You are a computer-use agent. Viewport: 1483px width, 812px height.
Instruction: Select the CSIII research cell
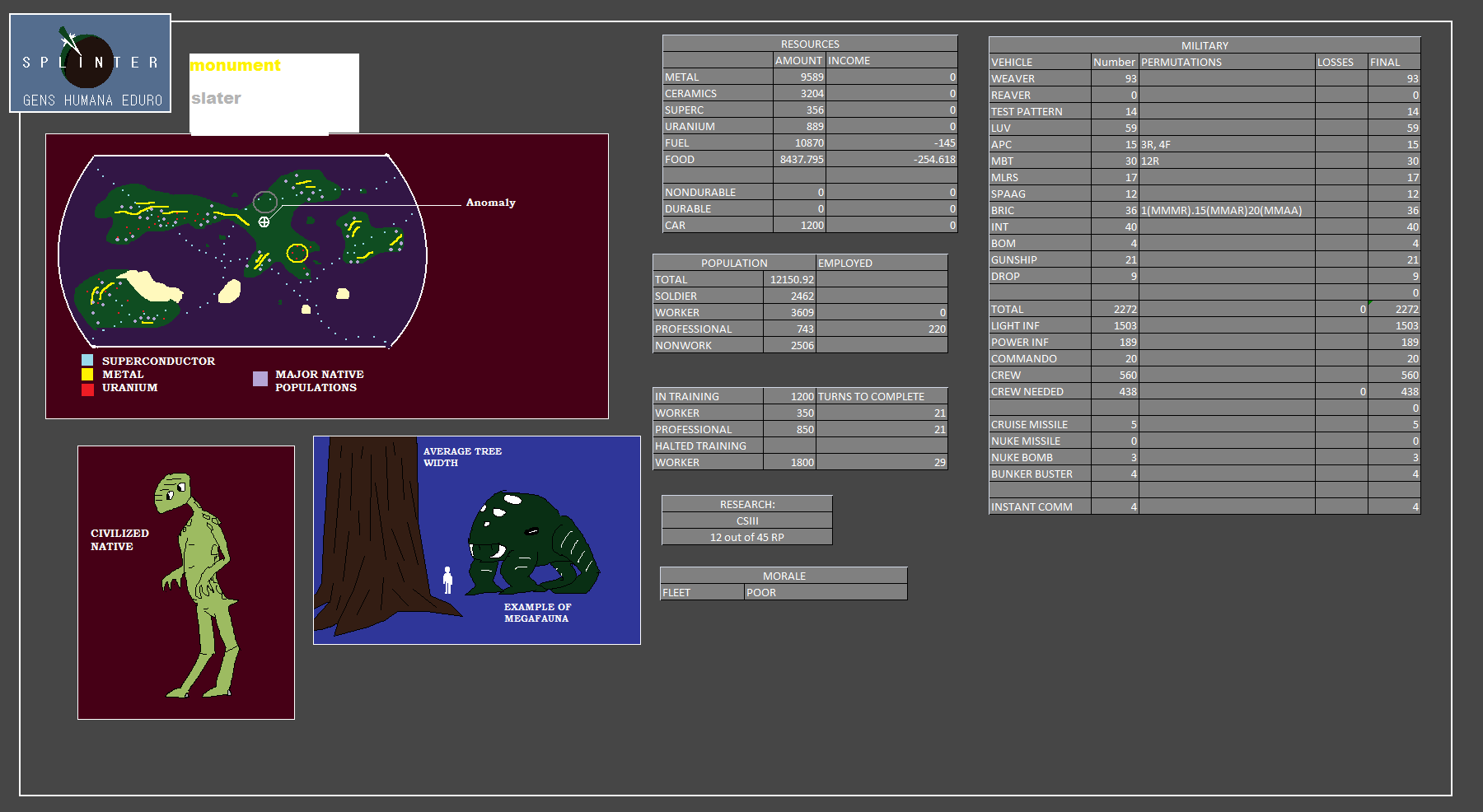pos(746,520)
